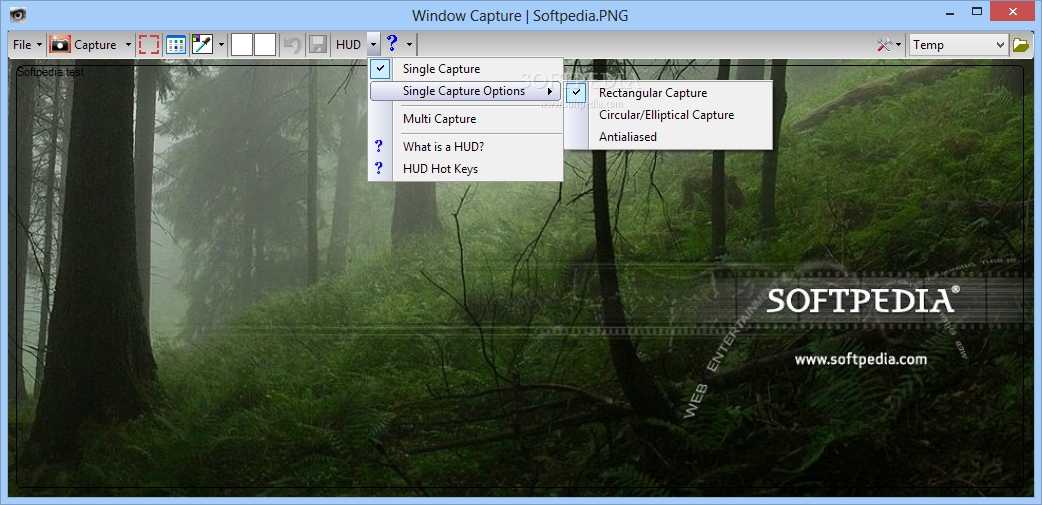Toggle the Rectangular Capture checkmark
The height and width of the screenshot is (505, 1042).
point(577,93)
